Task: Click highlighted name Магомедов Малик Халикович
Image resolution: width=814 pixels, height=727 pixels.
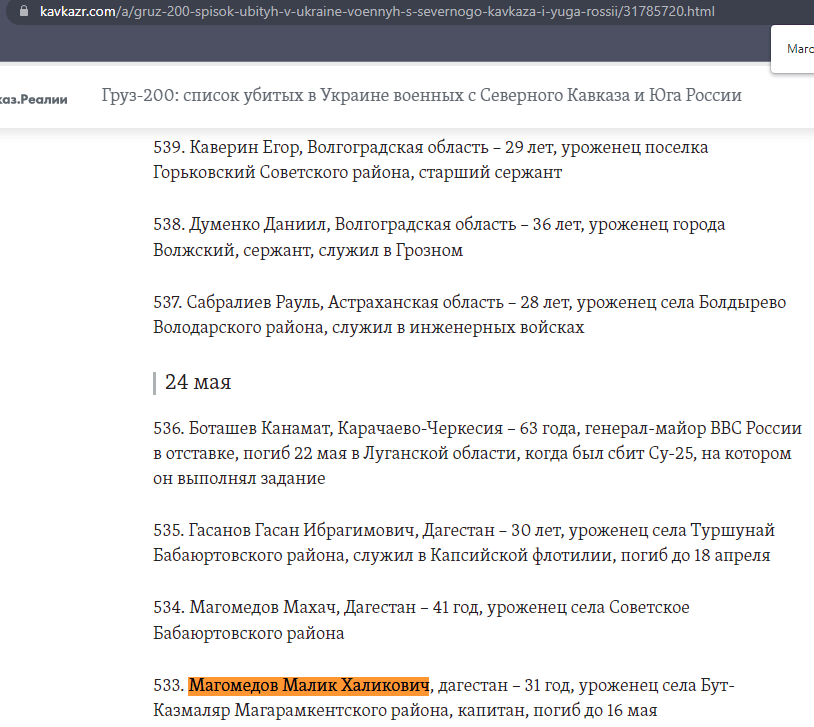Action: [308, 685]
